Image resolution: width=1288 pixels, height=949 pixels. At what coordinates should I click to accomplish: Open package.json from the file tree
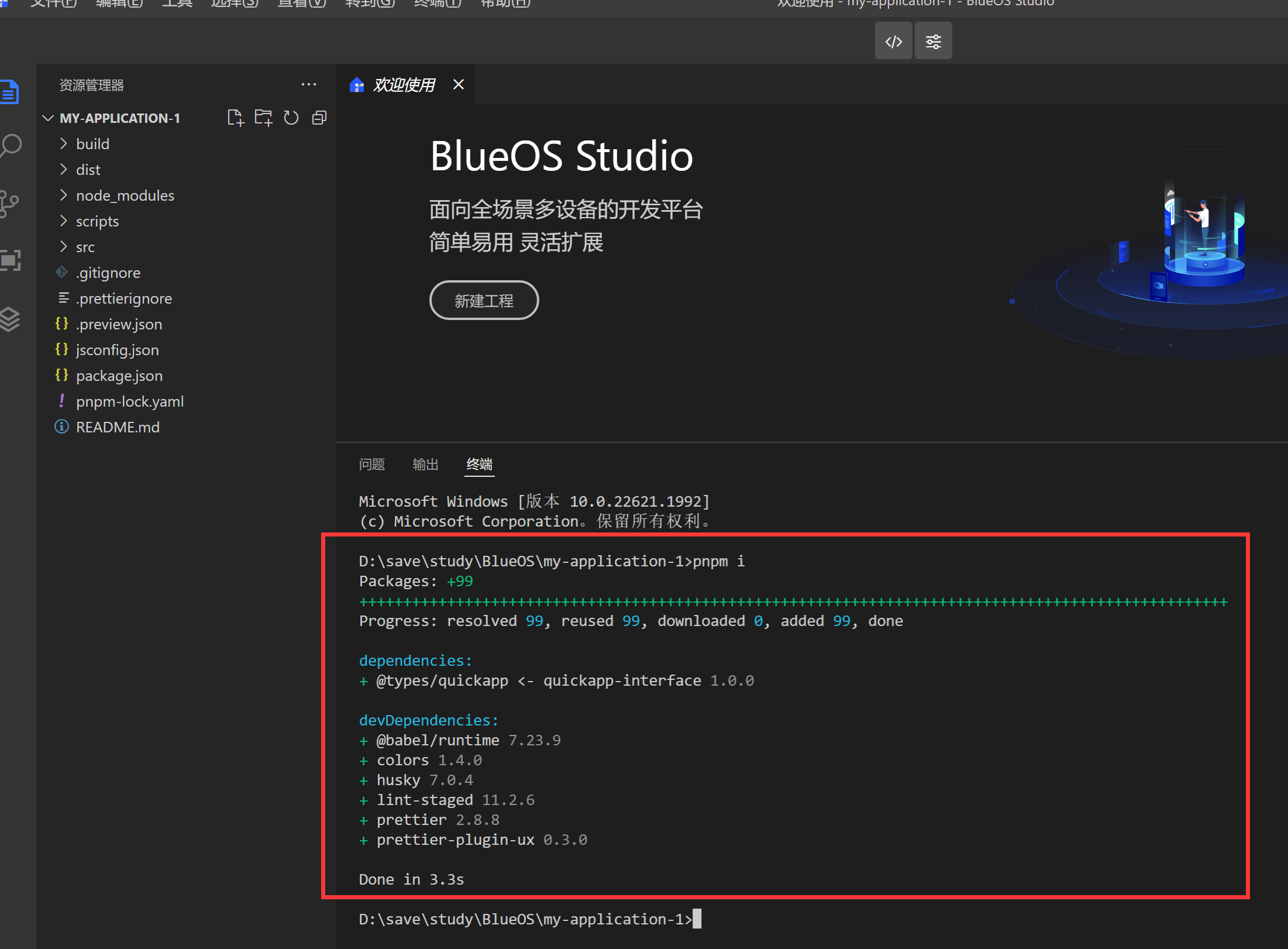point(119,375)
